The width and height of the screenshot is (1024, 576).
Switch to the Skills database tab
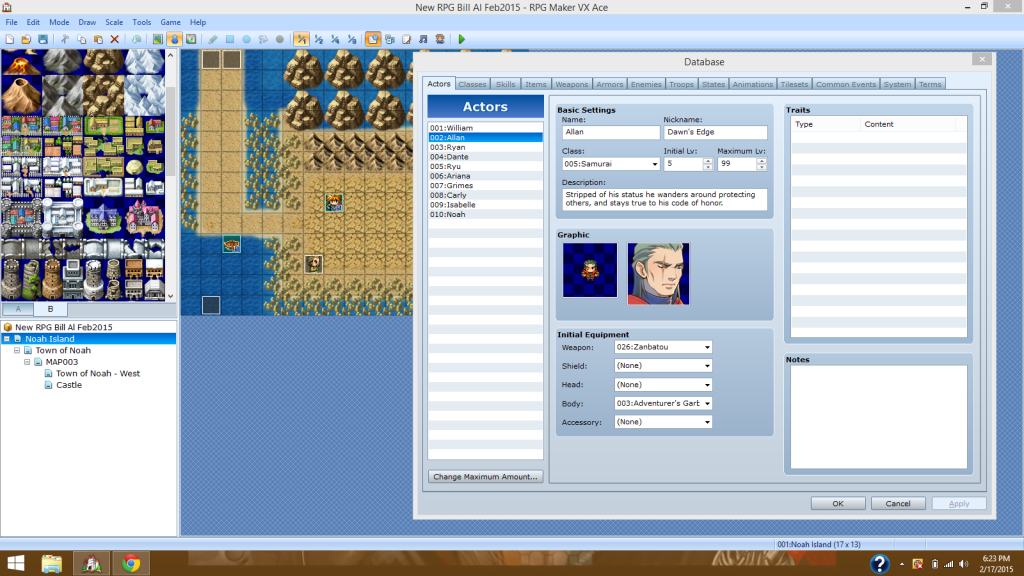(506, 84)
